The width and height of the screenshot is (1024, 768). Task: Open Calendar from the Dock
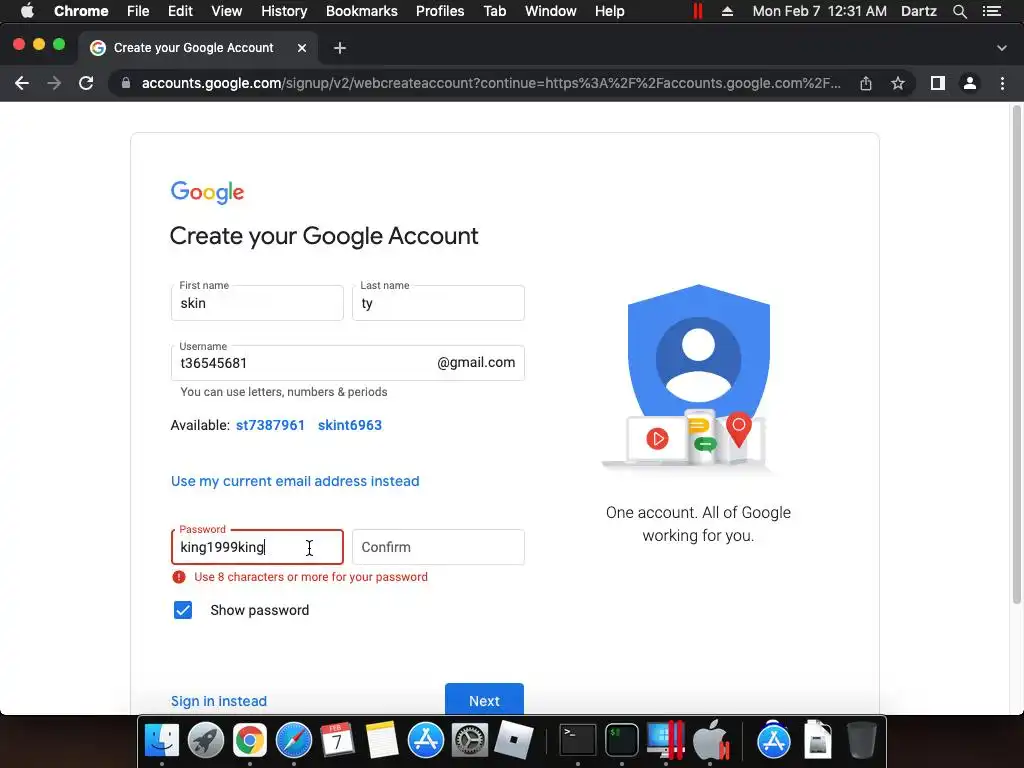[x=338, y=741]
